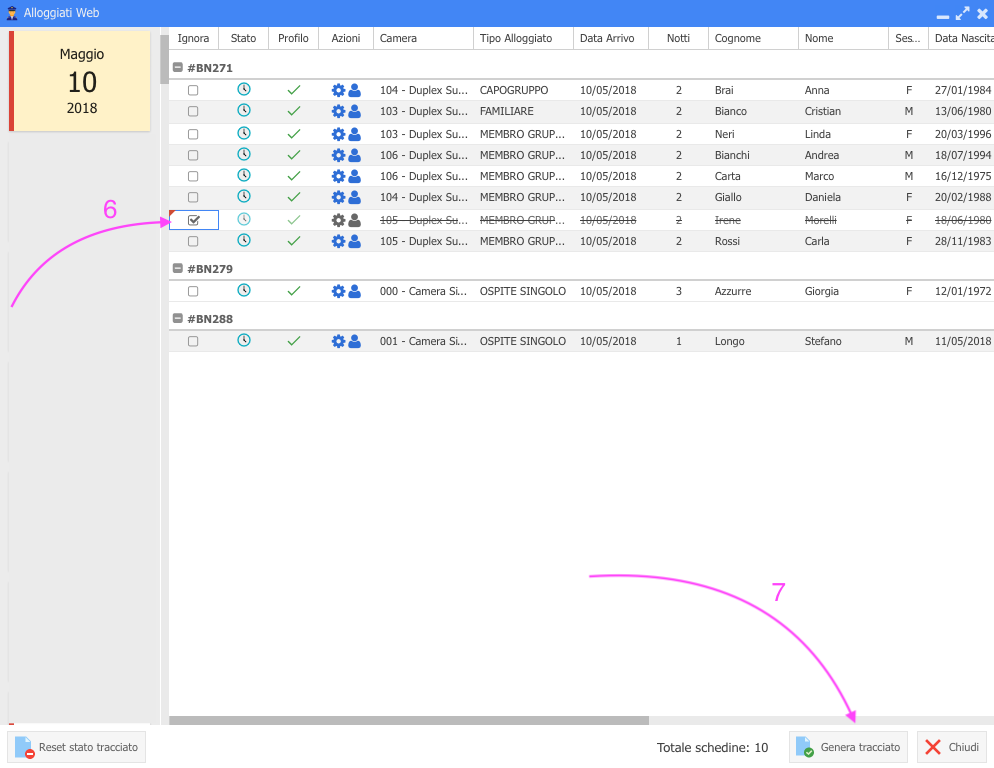Viewport: 994px width, 768px height.
Task: Enable Ignora for Neri Linda
Action: (x=193, y=134)
